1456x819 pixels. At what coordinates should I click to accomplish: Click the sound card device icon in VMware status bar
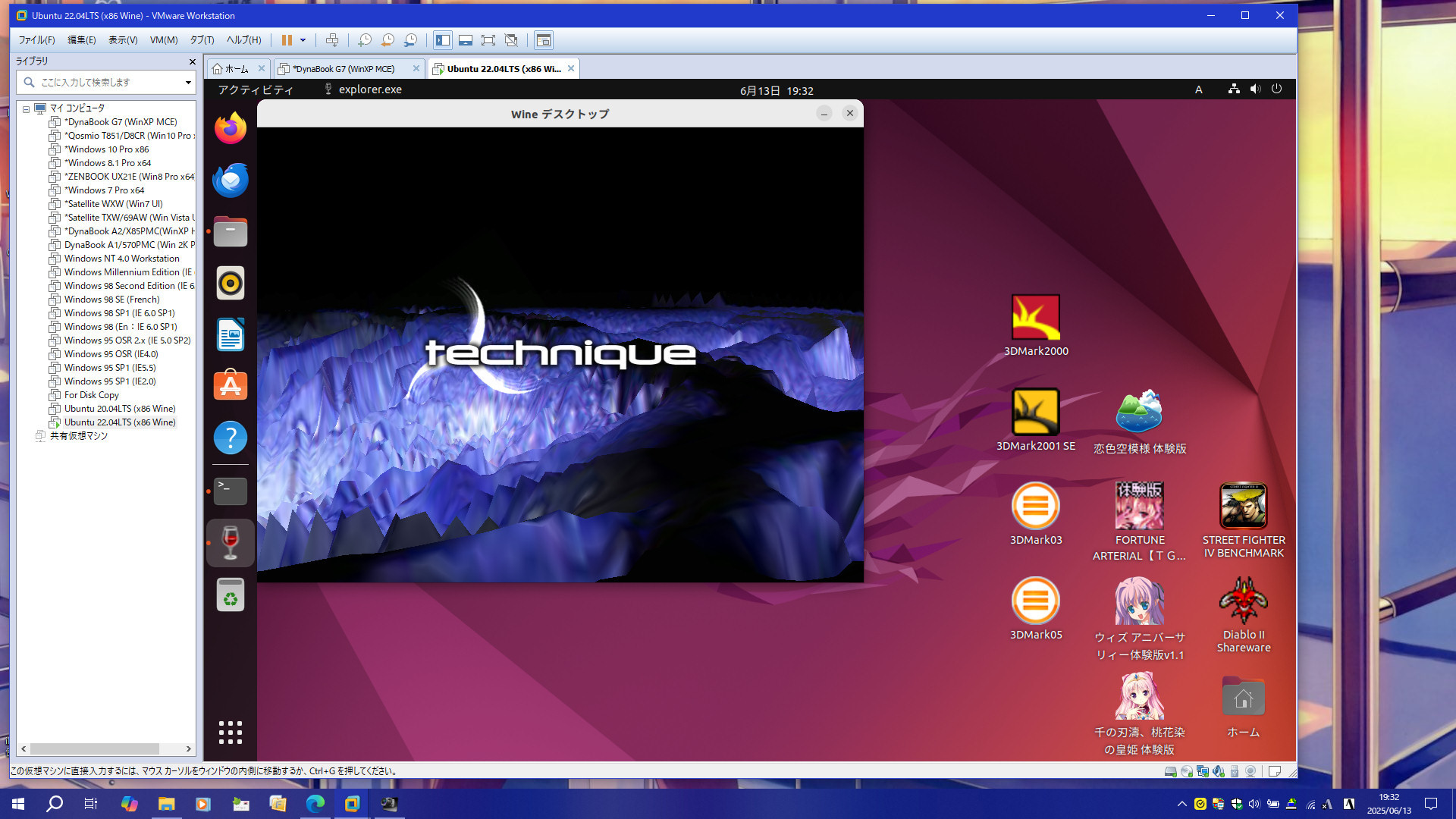1219,771
